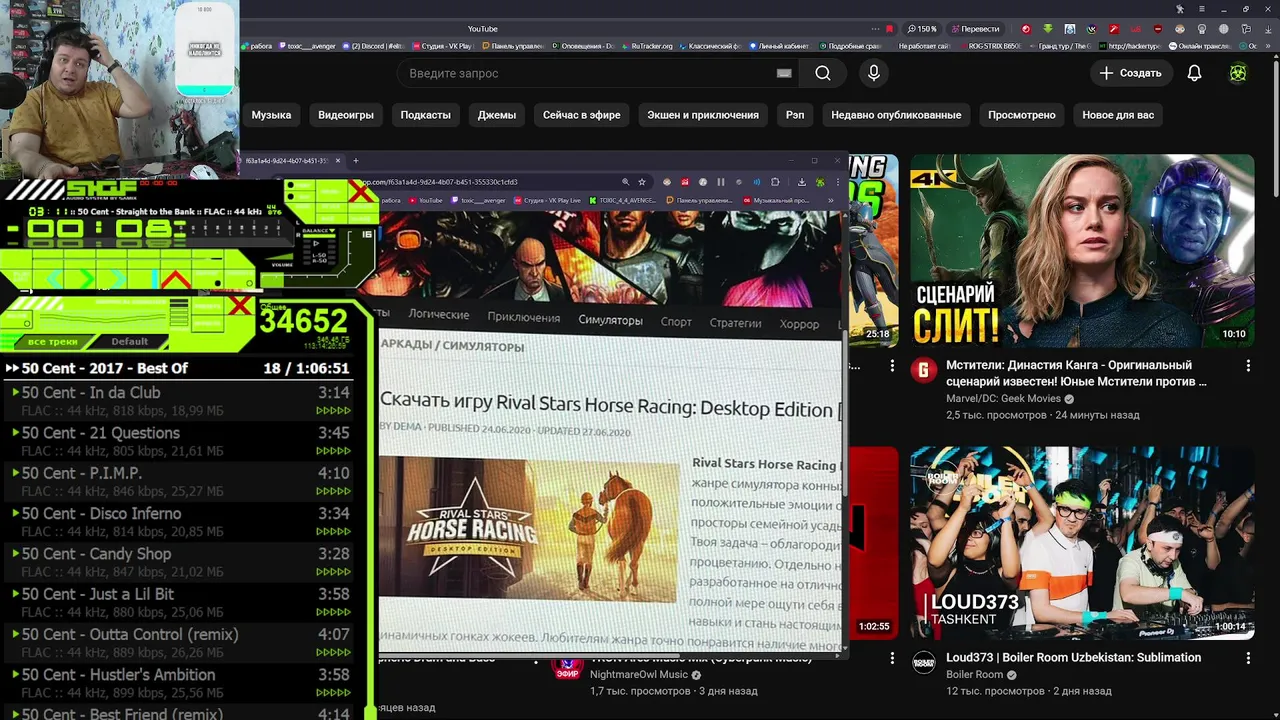Image resolution: width=1280 pixels, height=720 pixels.
Task: Select track '50 Cent - Hustler's Ambition'
Action: point(180,683)
